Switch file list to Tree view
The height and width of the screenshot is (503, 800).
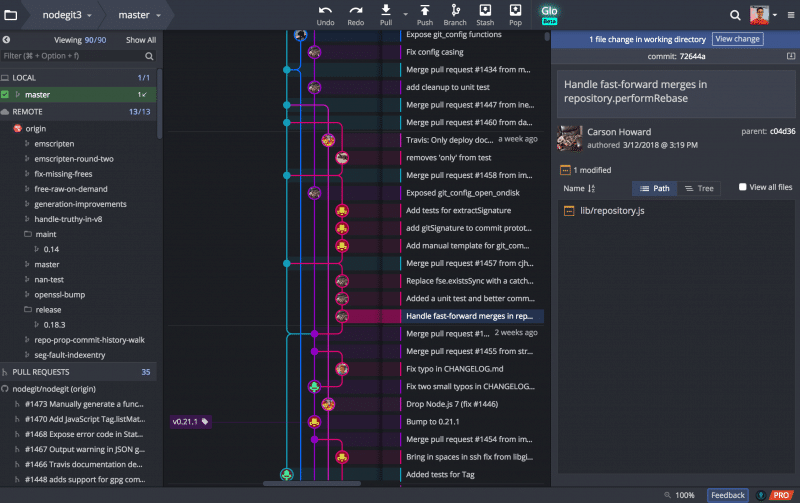[x=699, y=188]
